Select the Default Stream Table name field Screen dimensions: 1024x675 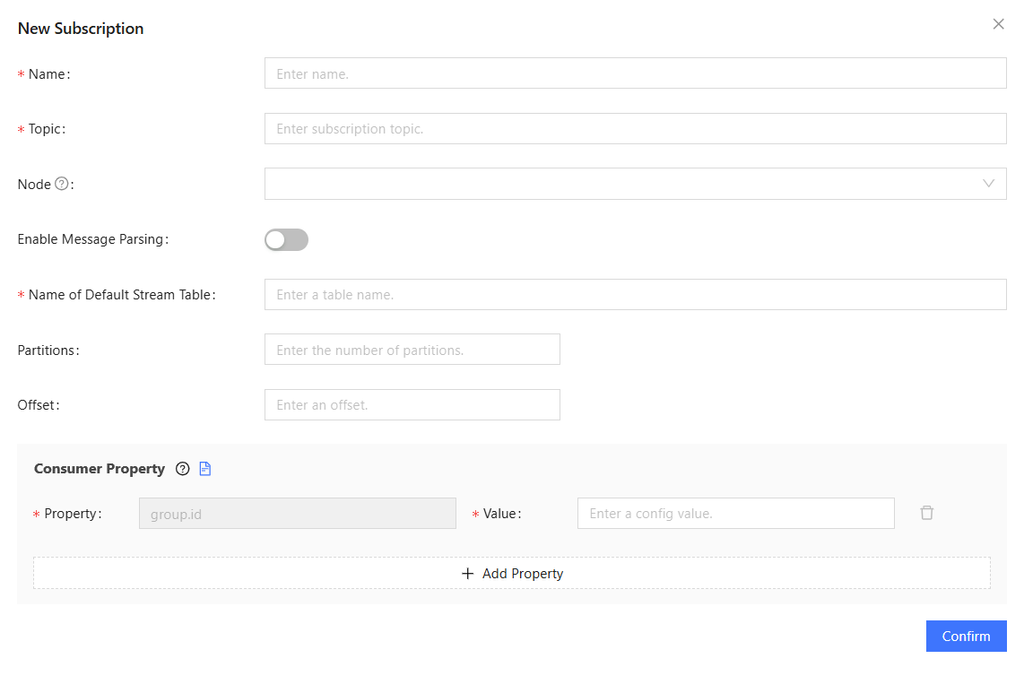coord(635,295)
